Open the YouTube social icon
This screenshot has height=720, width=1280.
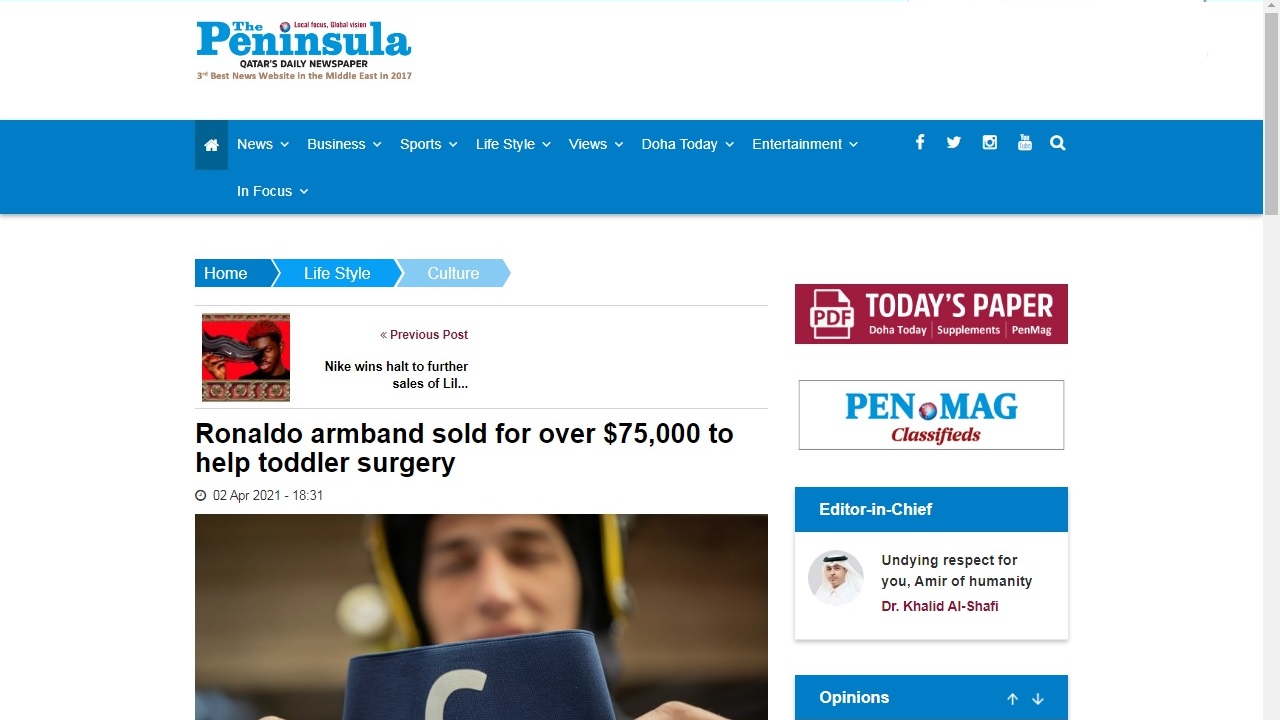(1025, 143)
